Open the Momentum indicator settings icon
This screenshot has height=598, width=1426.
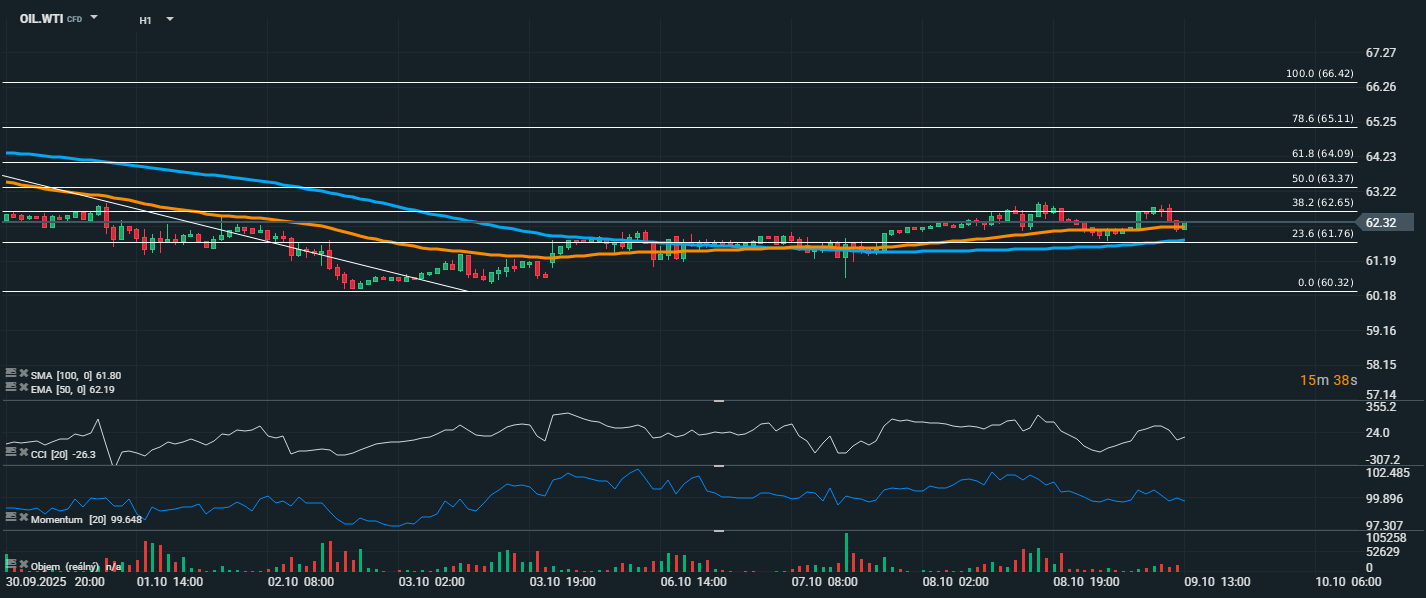[x=11, y=517]
